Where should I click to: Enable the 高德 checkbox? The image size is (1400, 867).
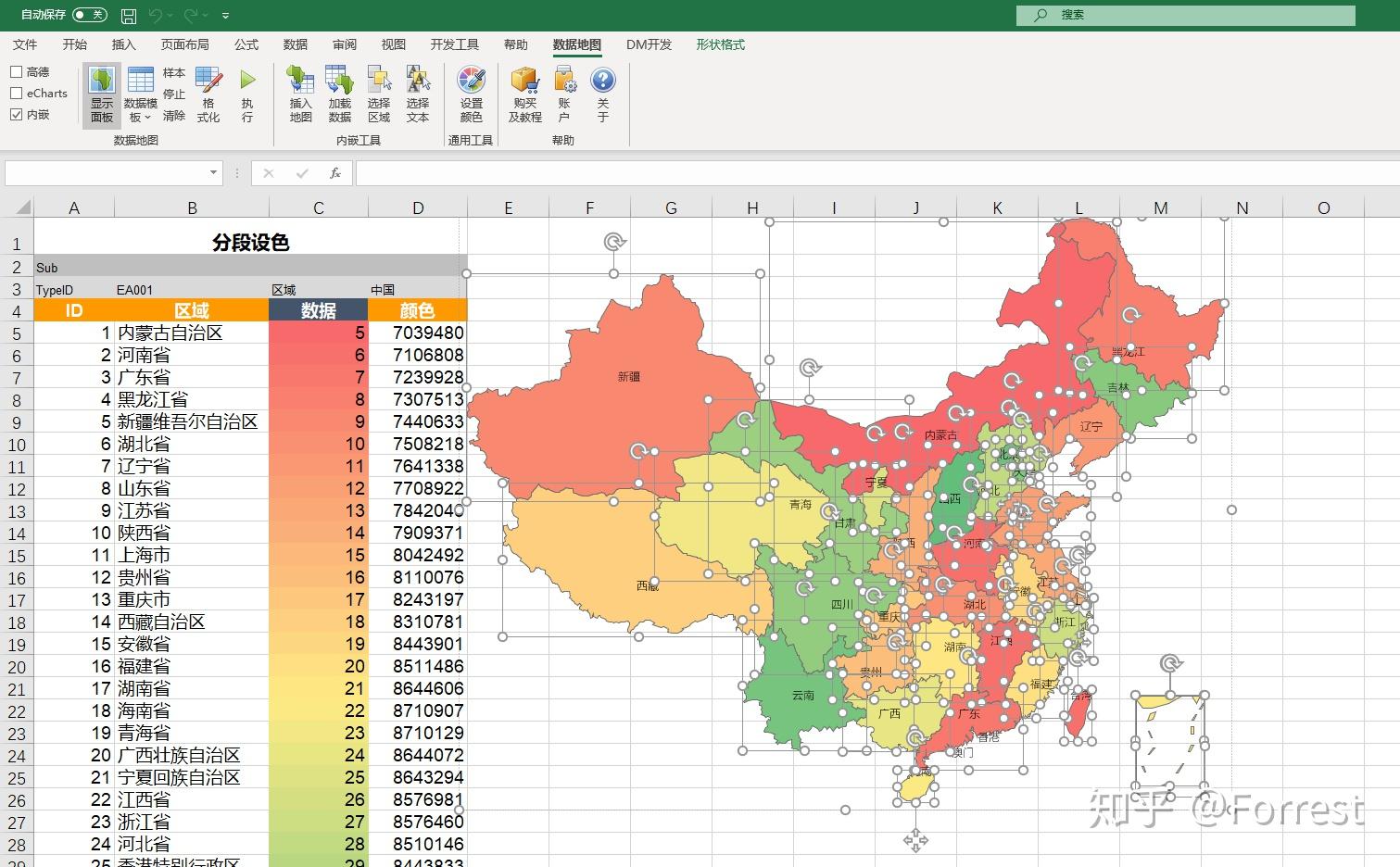[16, 71]
